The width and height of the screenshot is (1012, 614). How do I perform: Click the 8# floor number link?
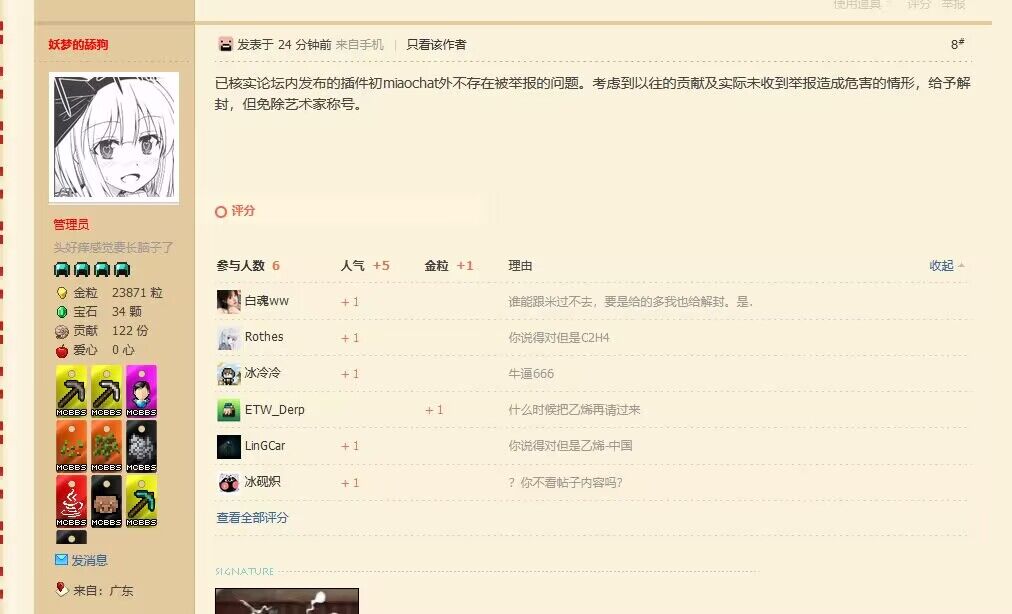click(957, 44)
